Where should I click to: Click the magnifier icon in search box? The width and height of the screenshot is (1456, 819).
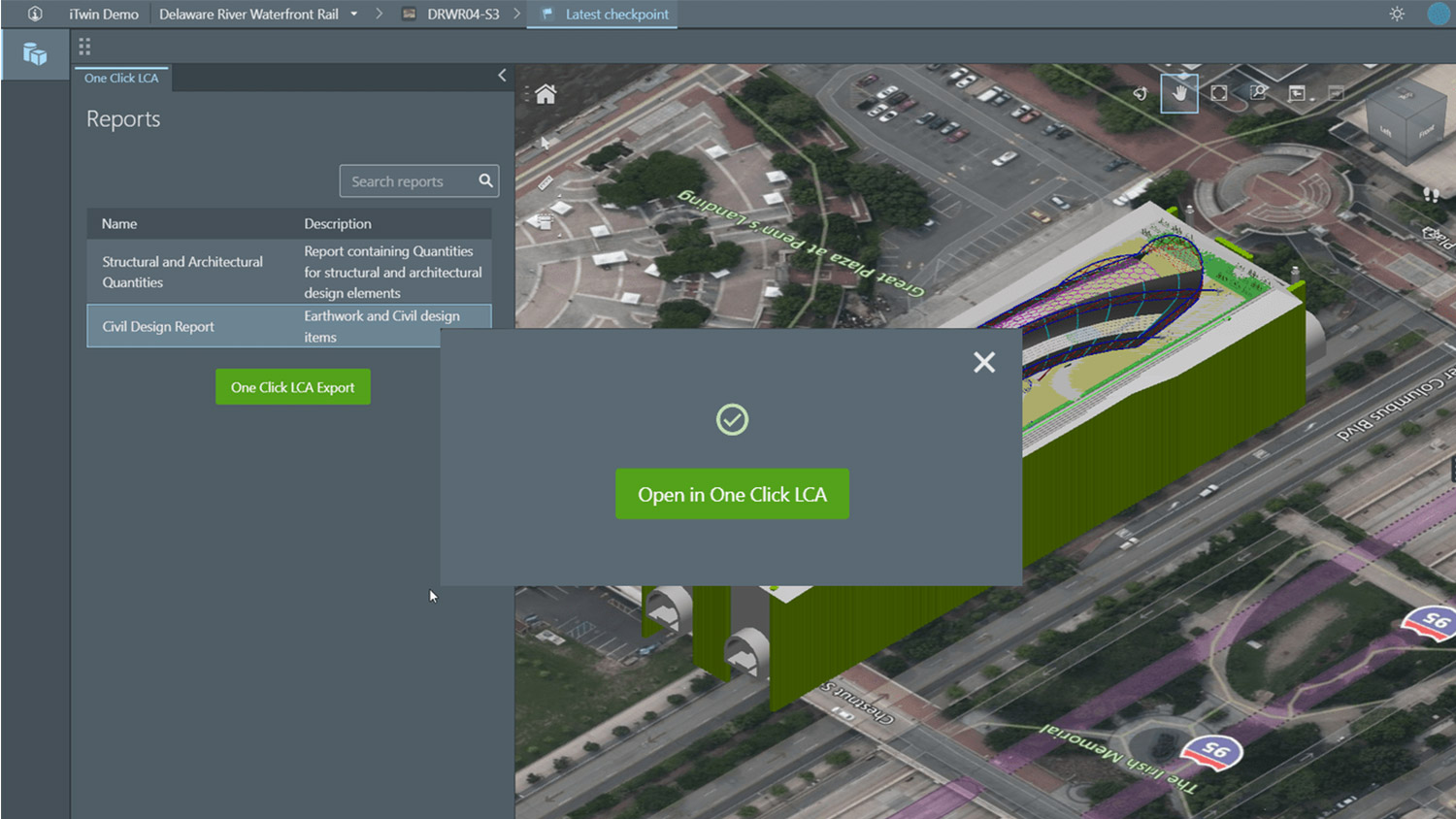(485, 180)
